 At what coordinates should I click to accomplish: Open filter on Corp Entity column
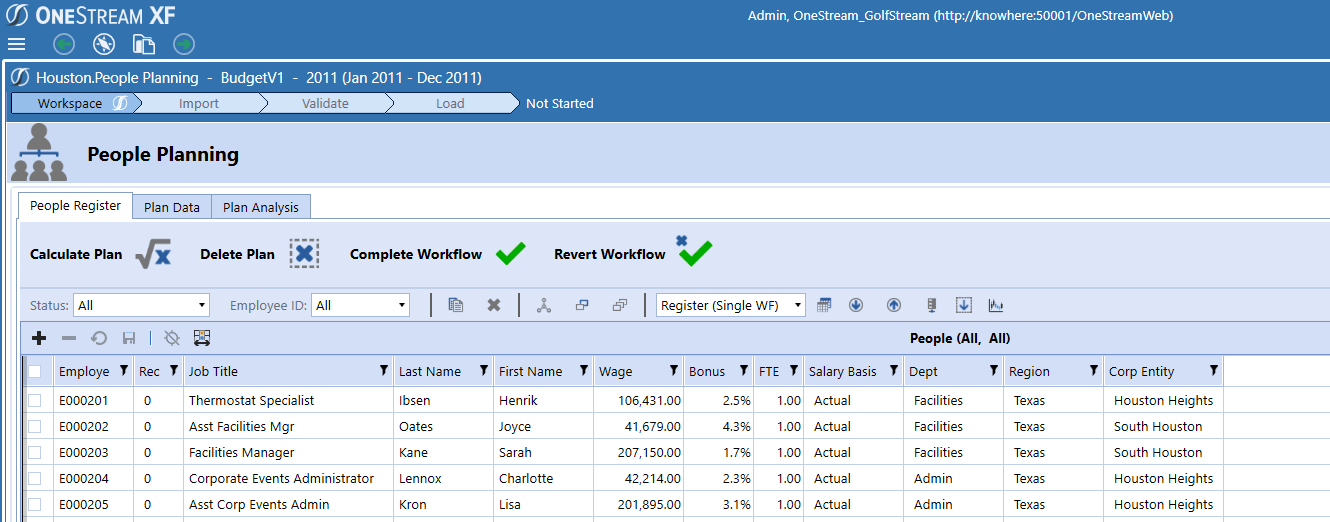point(1213,370)
